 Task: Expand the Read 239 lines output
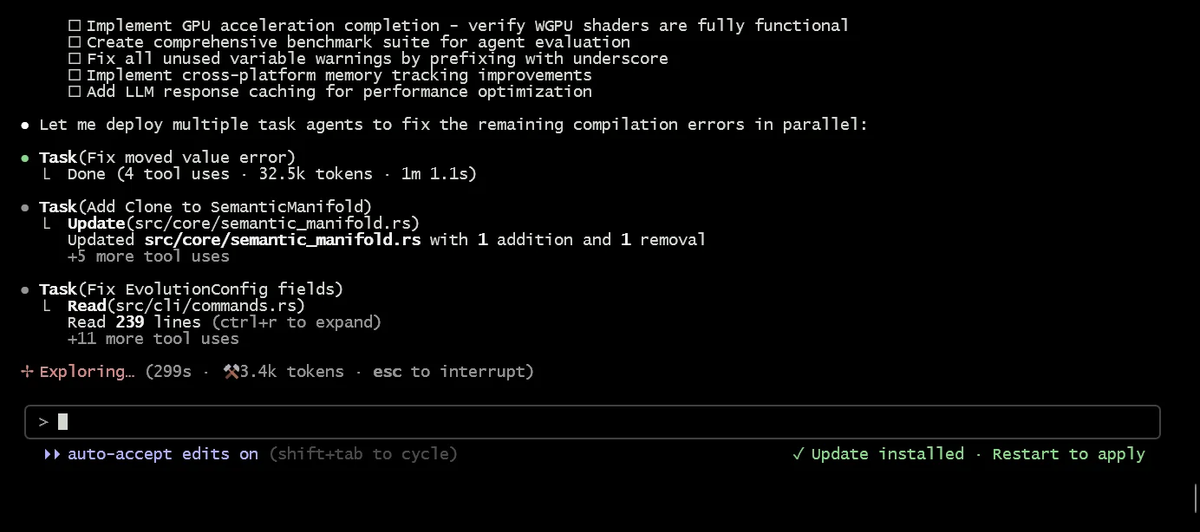point(224,322)
